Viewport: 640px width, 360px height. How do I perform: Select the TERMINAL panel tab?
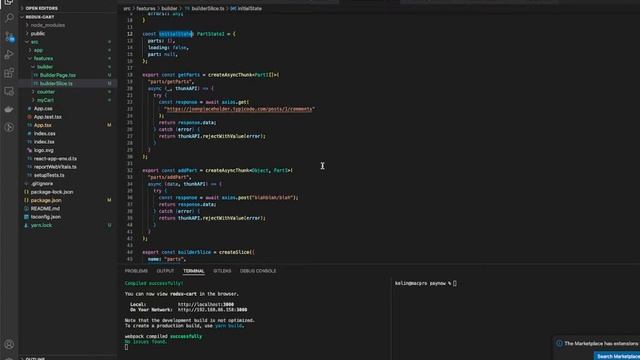point(193,271)
